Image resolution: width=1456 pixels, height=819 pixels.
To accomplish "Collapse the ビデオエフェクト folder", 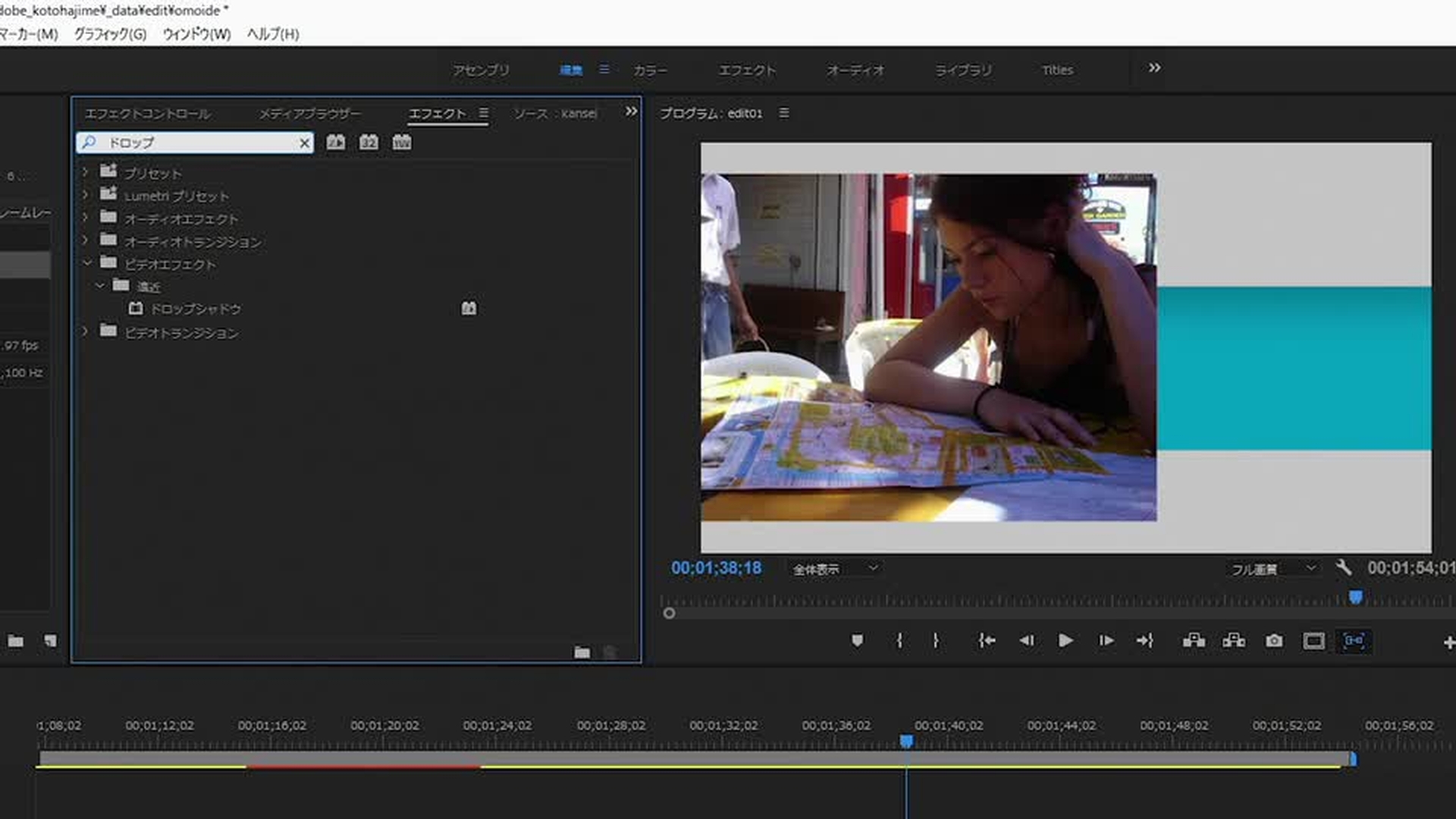I will 86,263.
